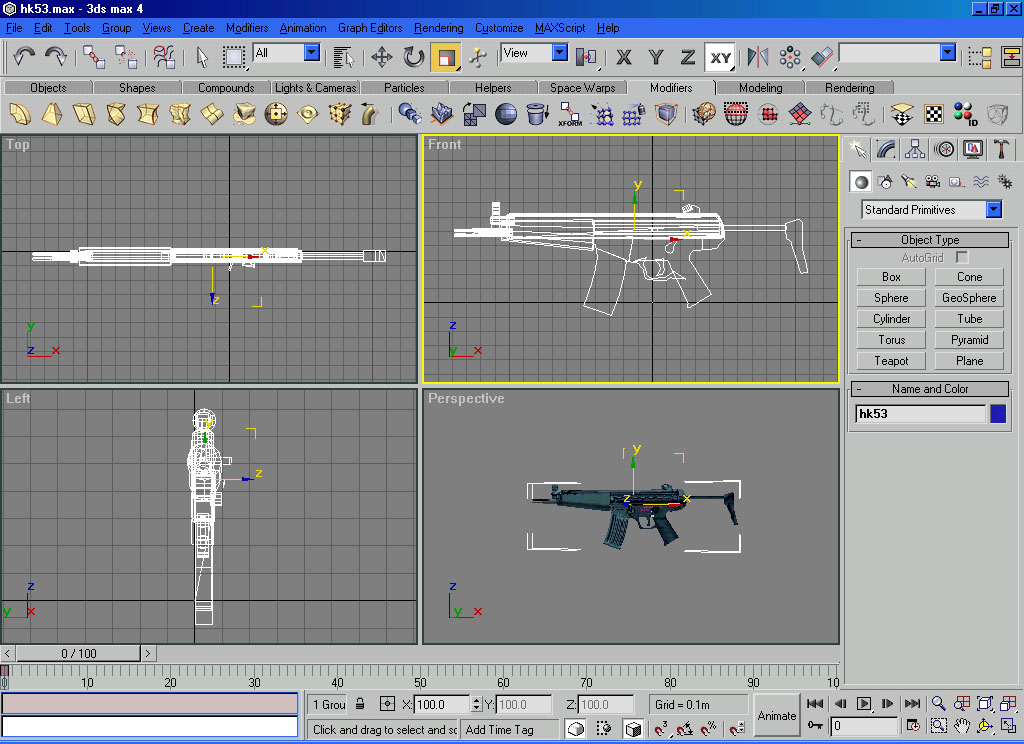Switch to the Space Warps tab
The height and width of the screenshot is (744, 1024).
(582, 88)
